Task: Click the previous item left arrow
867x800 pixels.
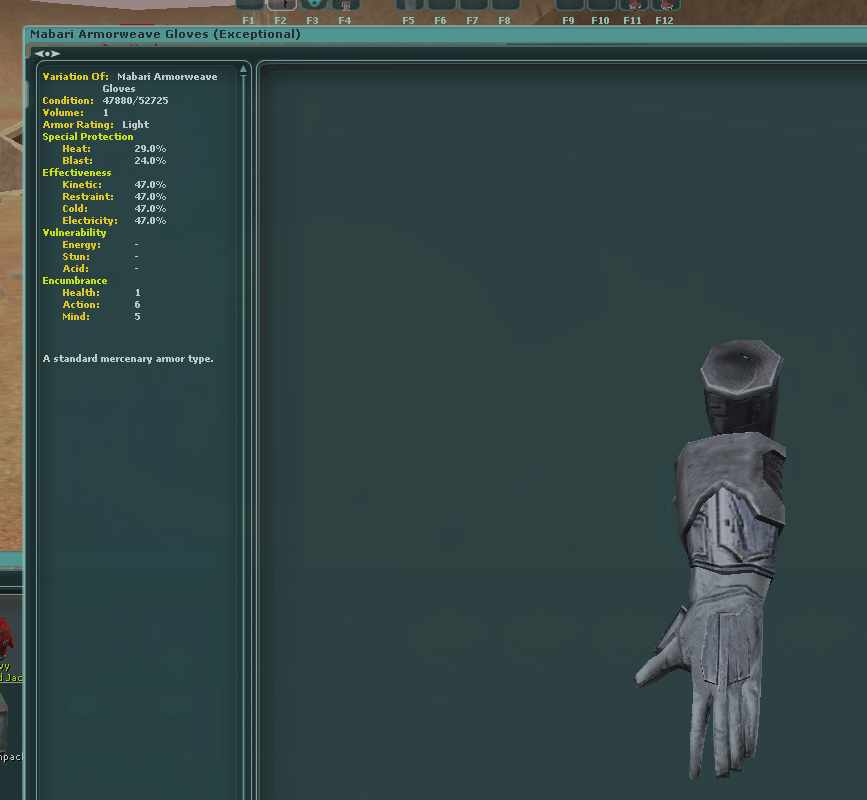Action: click(x=39, y=54)
